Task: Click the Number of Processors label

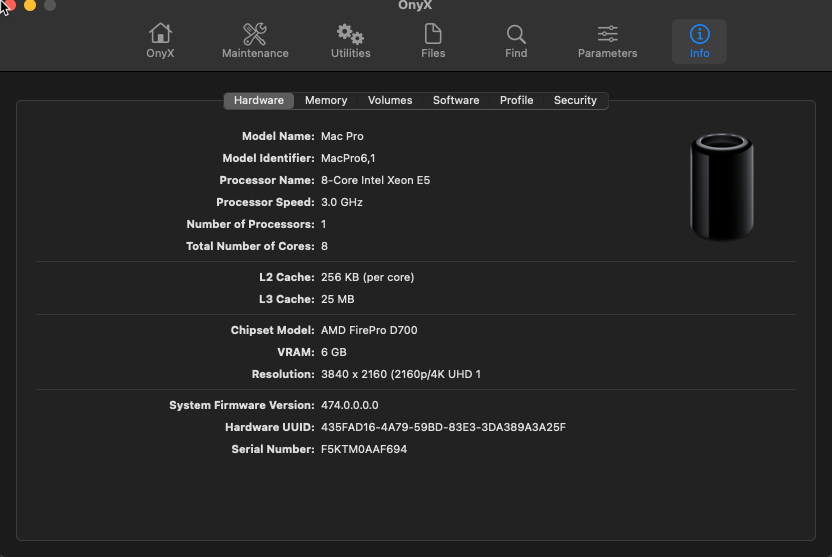Action: [x=250, y=224]
